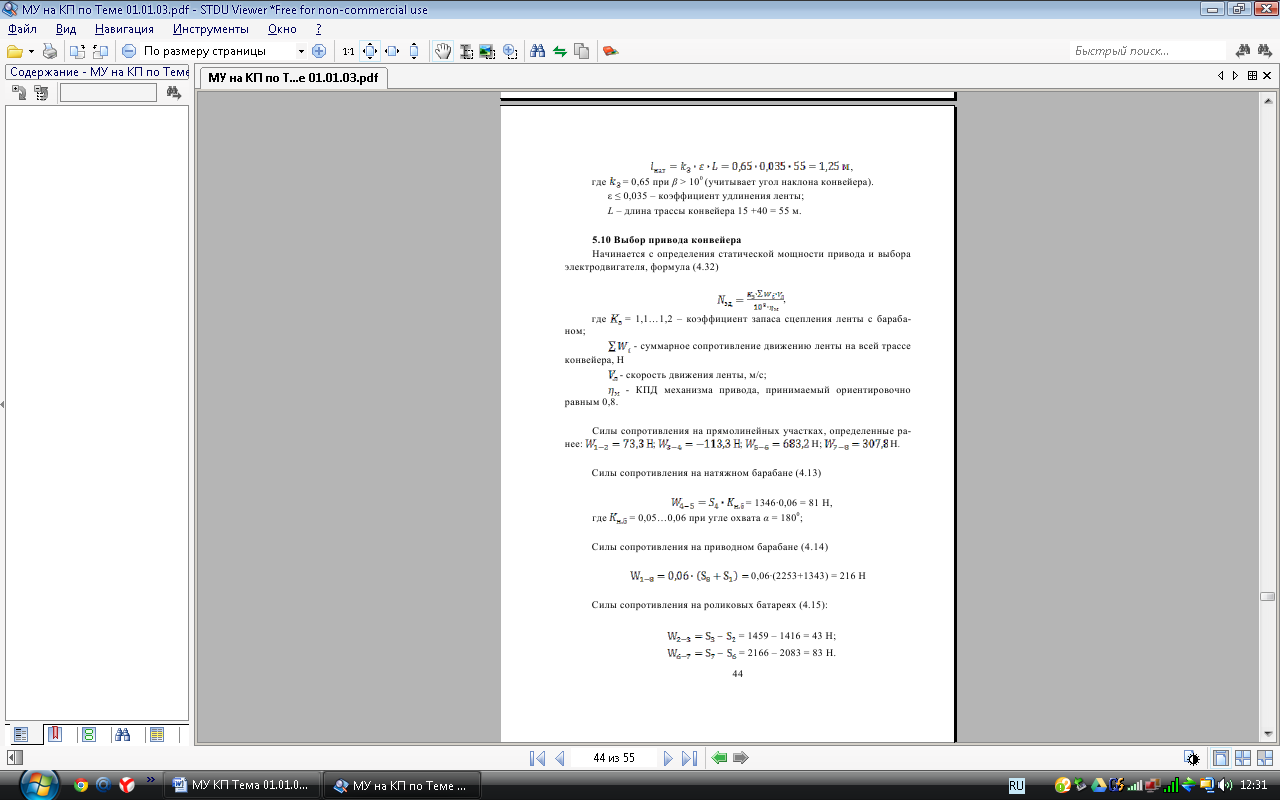Click the red book icon
Viewport: 1280px width, 800px height.
(x=610, y=51)
